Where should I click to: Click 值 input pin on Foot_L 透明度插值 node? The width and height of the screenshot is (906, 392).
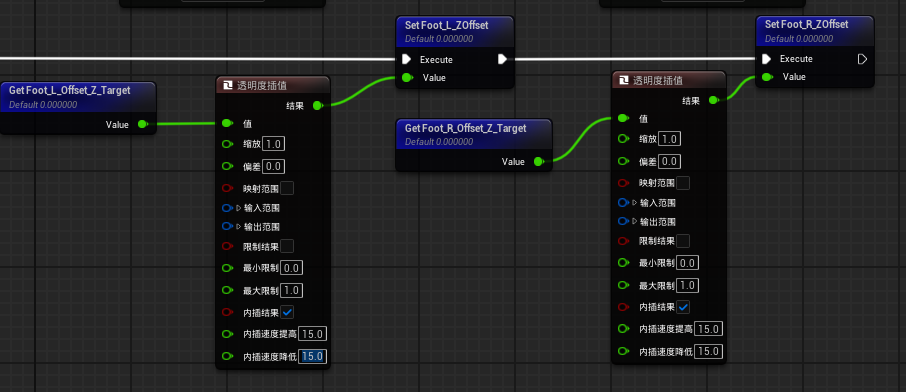(228, 123)
